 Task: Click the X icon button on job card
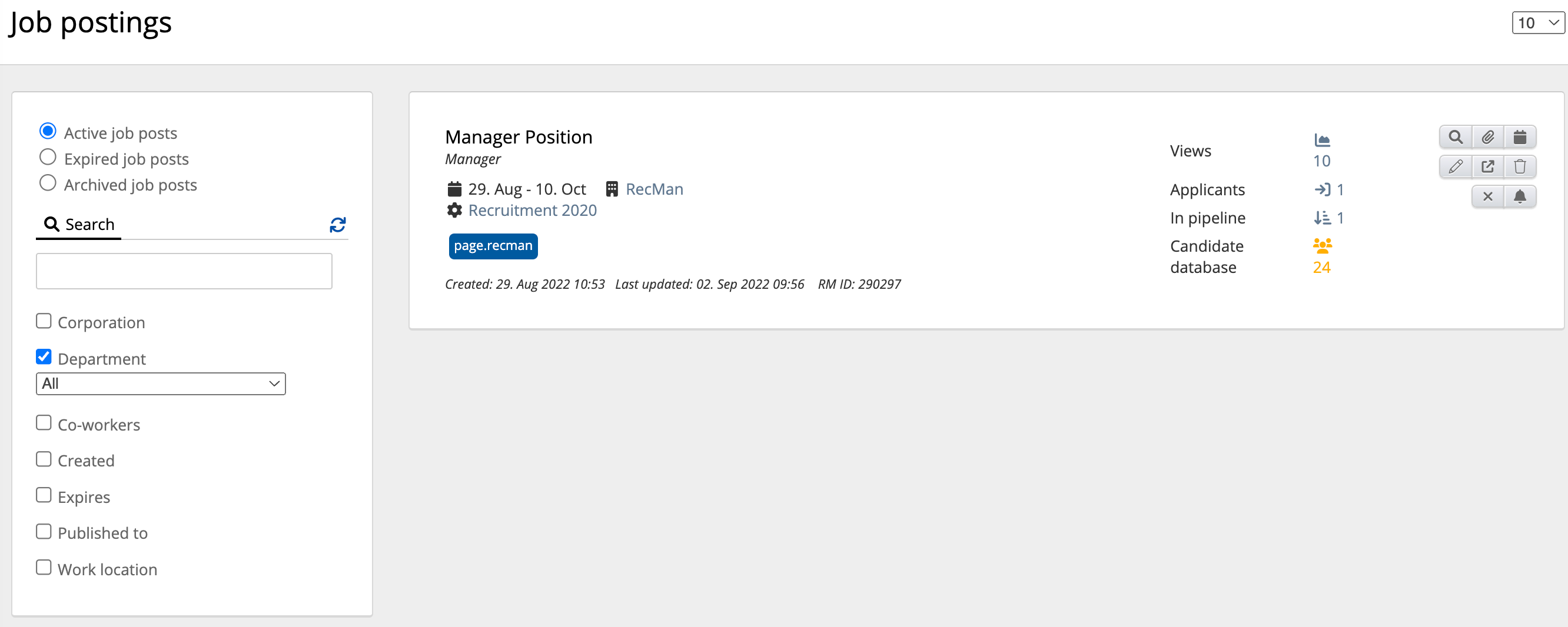click(x=1487, y=196)
